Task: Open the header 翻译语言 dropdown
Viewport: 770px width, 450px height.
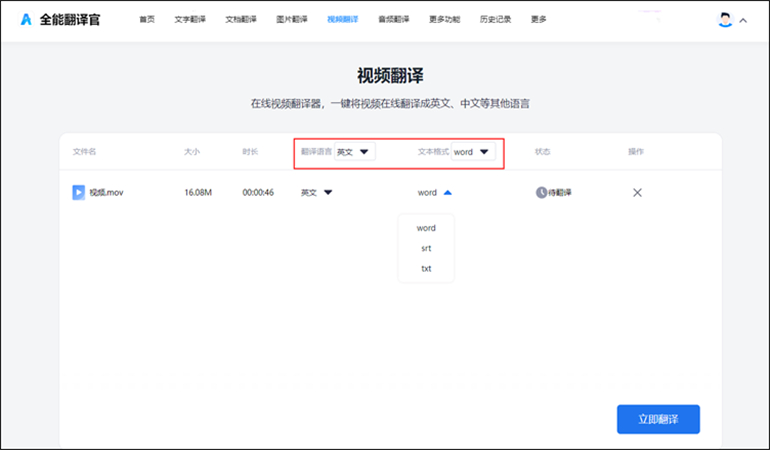Action: click(x=354, y=152)
